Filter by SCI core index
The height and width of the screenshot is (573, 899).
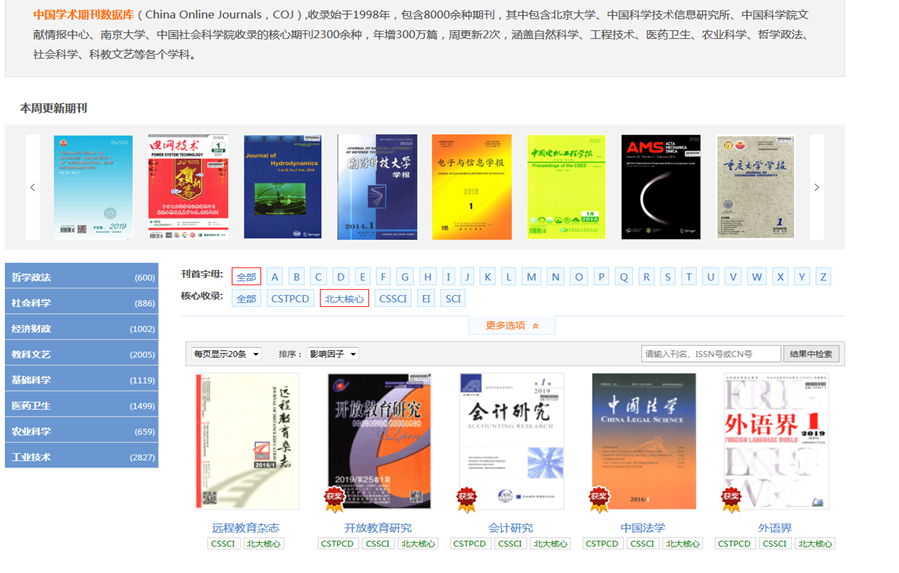tap(453, 298)
